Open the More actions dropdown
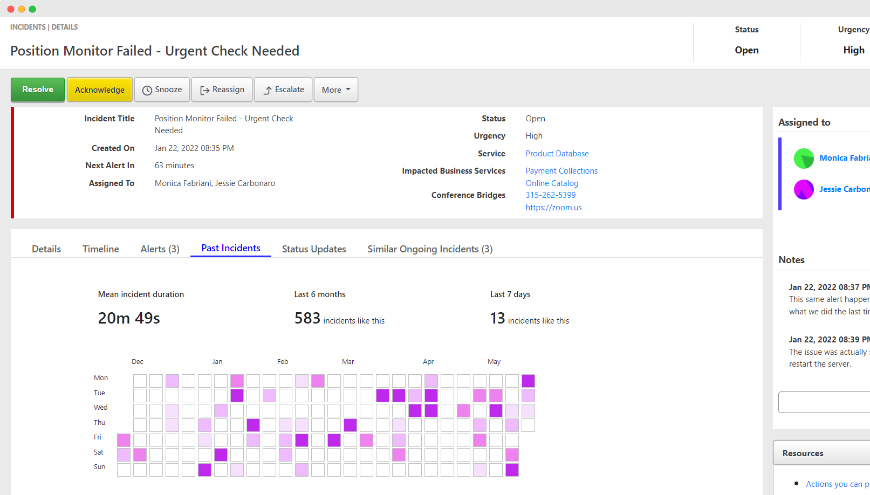870x495 pixels. coord(335,90)
